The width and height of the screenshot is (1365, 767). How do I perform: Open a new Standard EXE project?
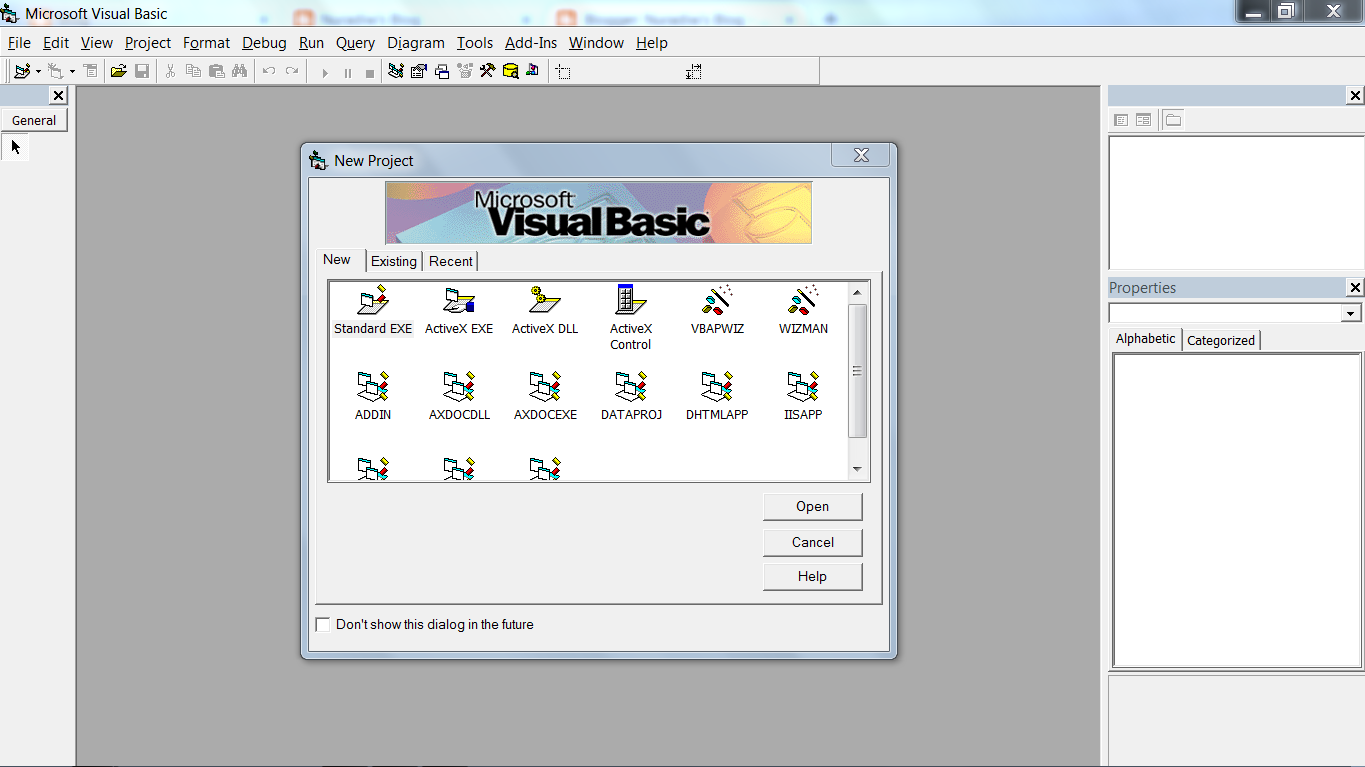tap(372, 305)
